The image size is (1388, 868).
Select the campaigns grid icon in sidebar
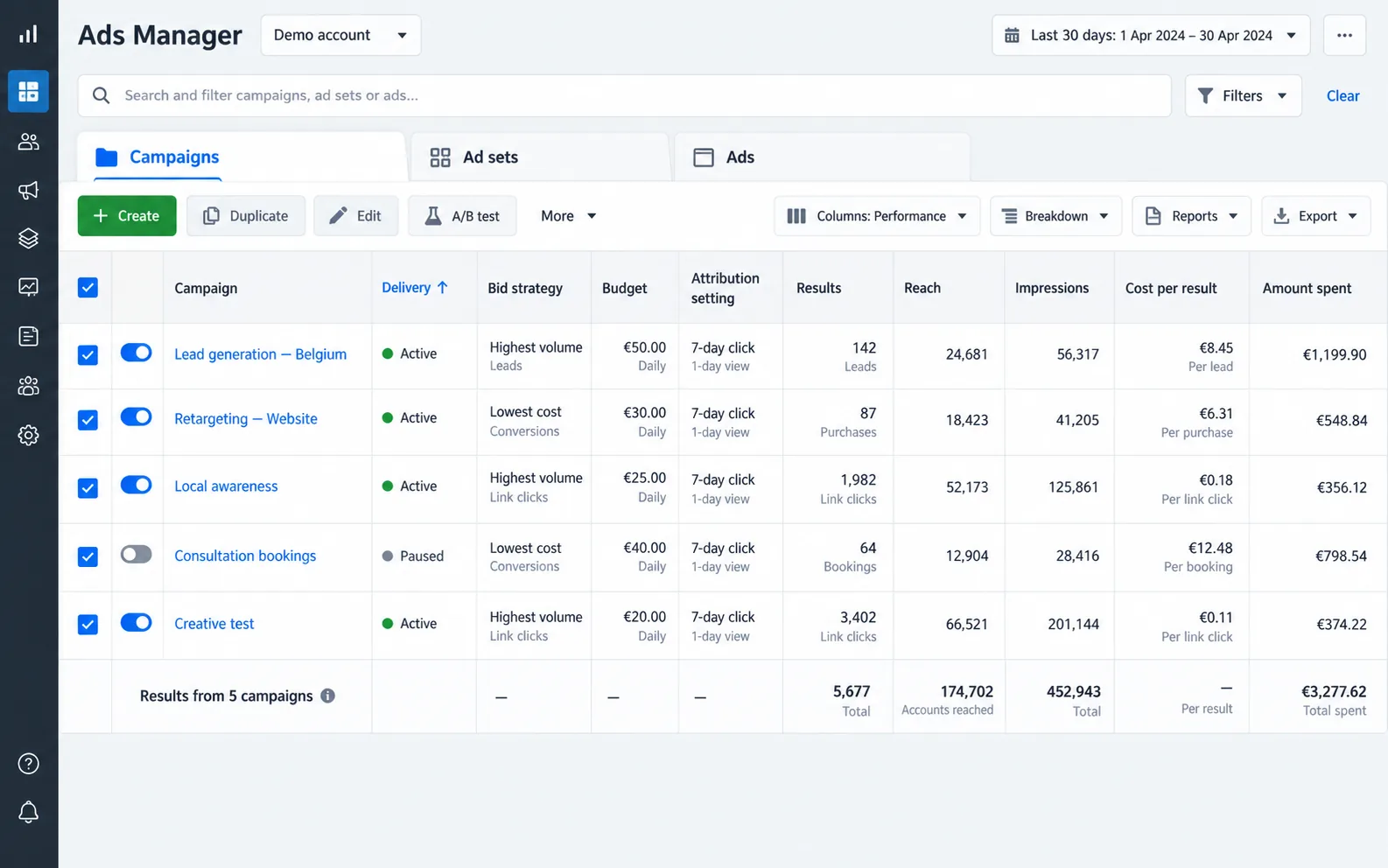coord(28,91)
